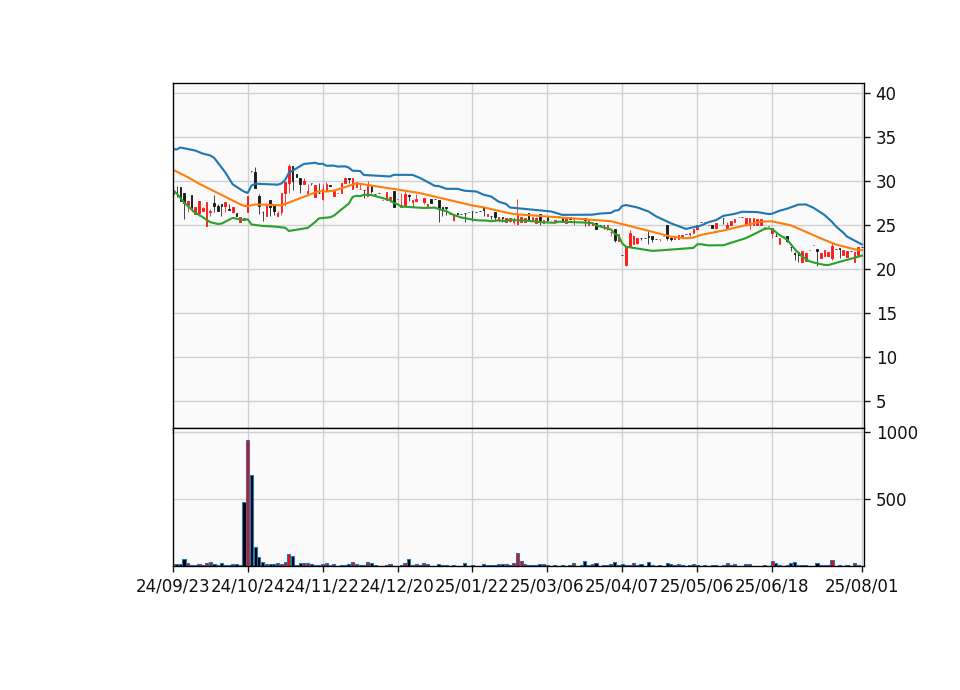Click the price axis value 35

click(x=886, y=138)
